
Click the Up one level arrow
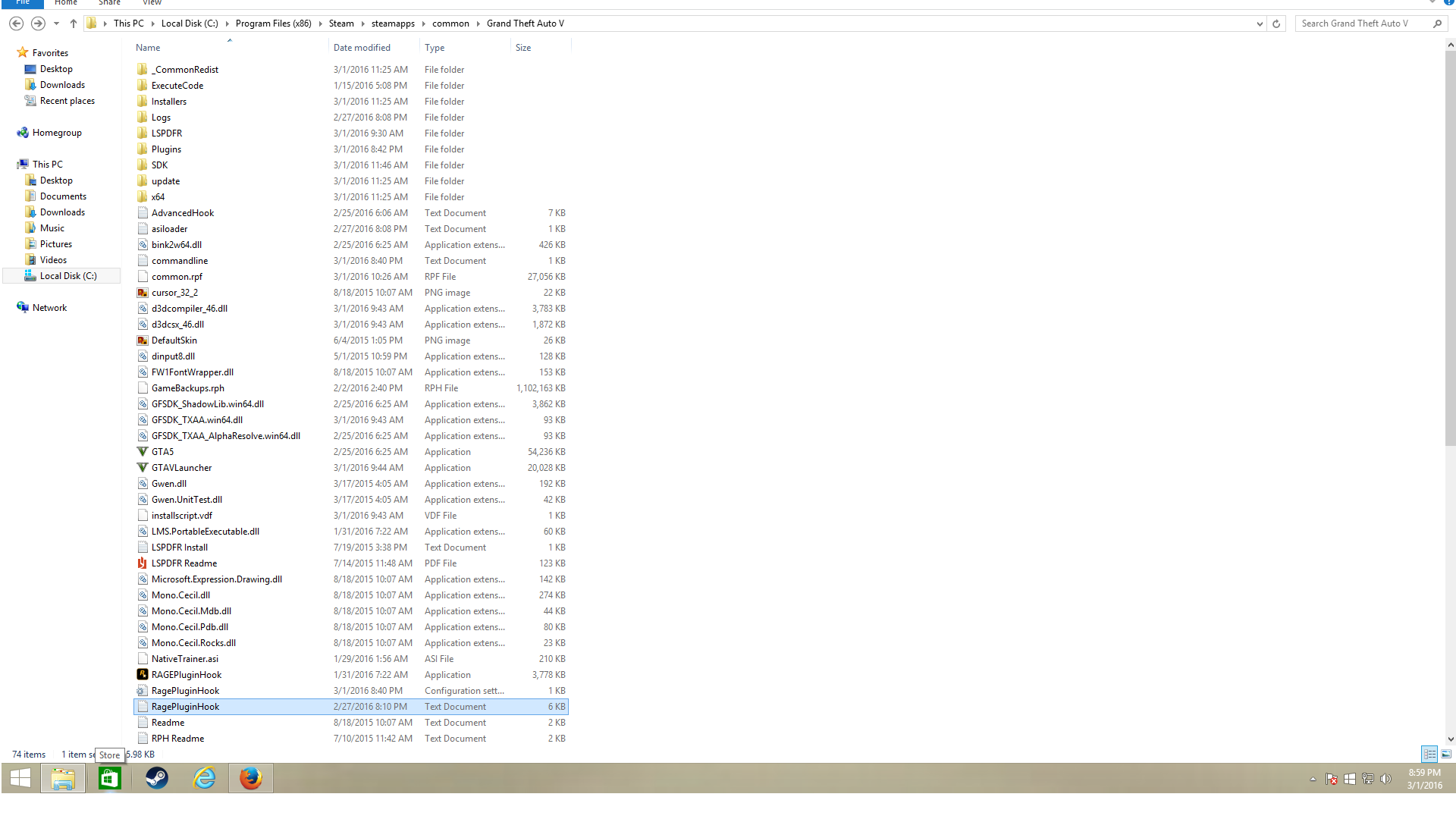(x=74, y=24)
